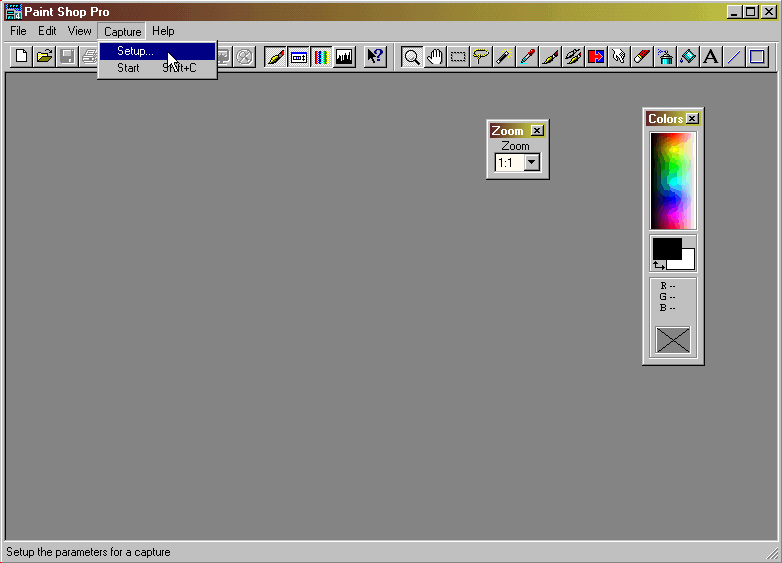
Task: Select the Text tool letter A
Action: [710, 57]
